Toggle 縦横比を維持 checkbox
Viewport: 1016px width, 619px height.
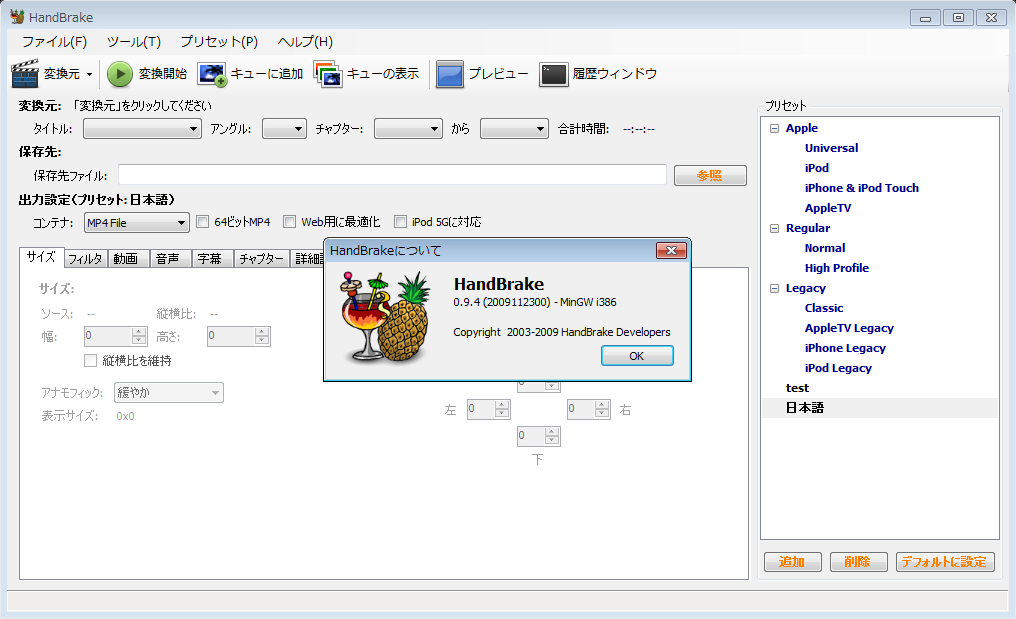(x=91, y=360)
